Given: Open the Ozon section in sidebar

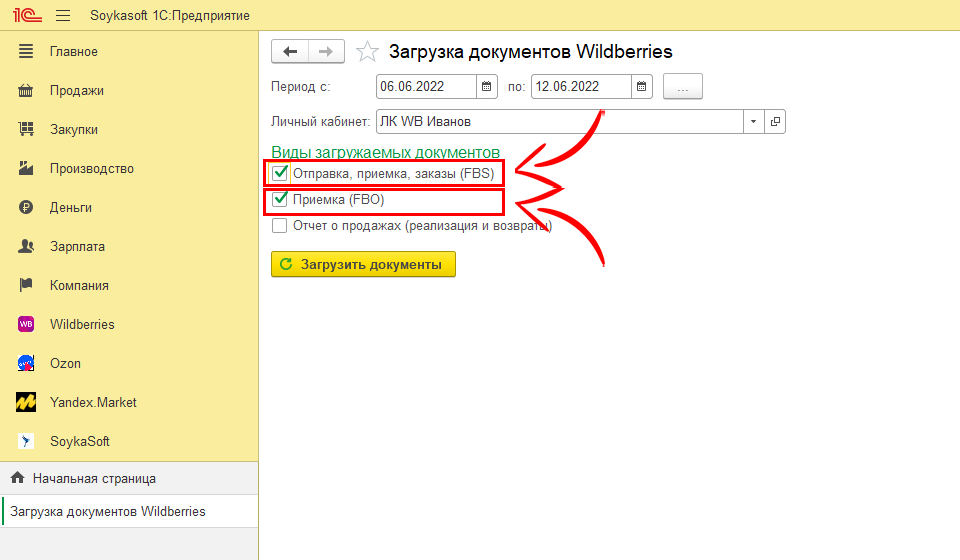Looking at the screenshot, I should pos(65,363).
